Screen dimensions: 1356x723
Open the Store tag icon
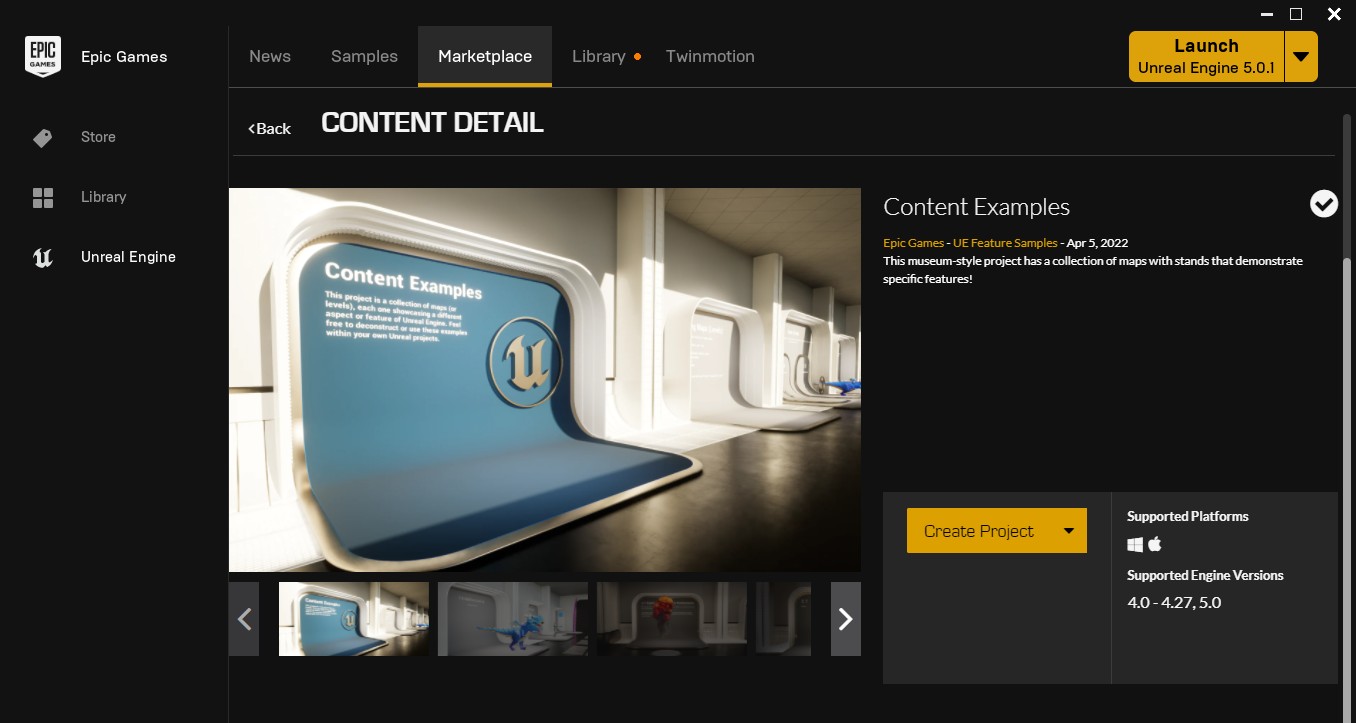(42, 138)
